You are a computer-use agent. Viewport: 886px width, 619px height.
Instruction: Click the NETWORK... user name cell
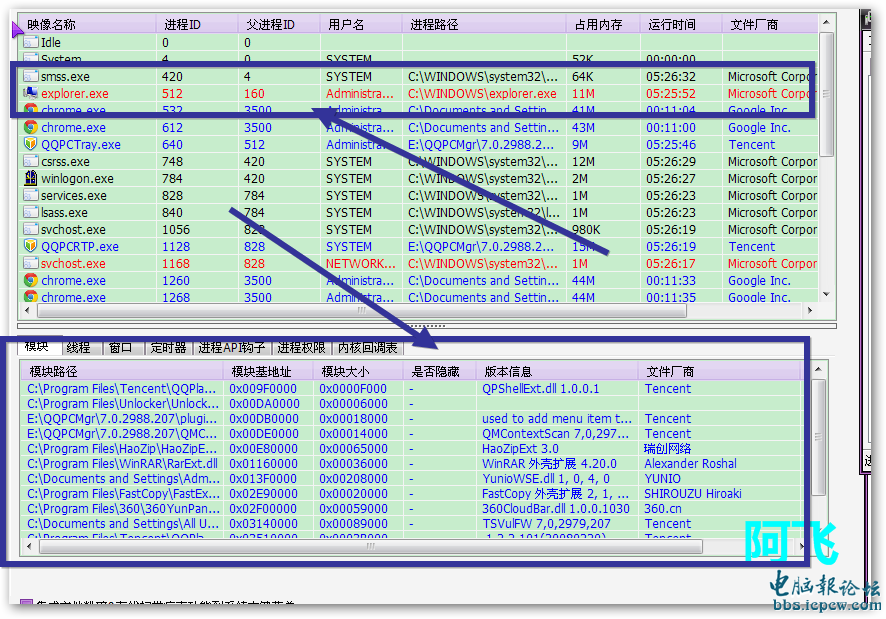click(361, 263)
